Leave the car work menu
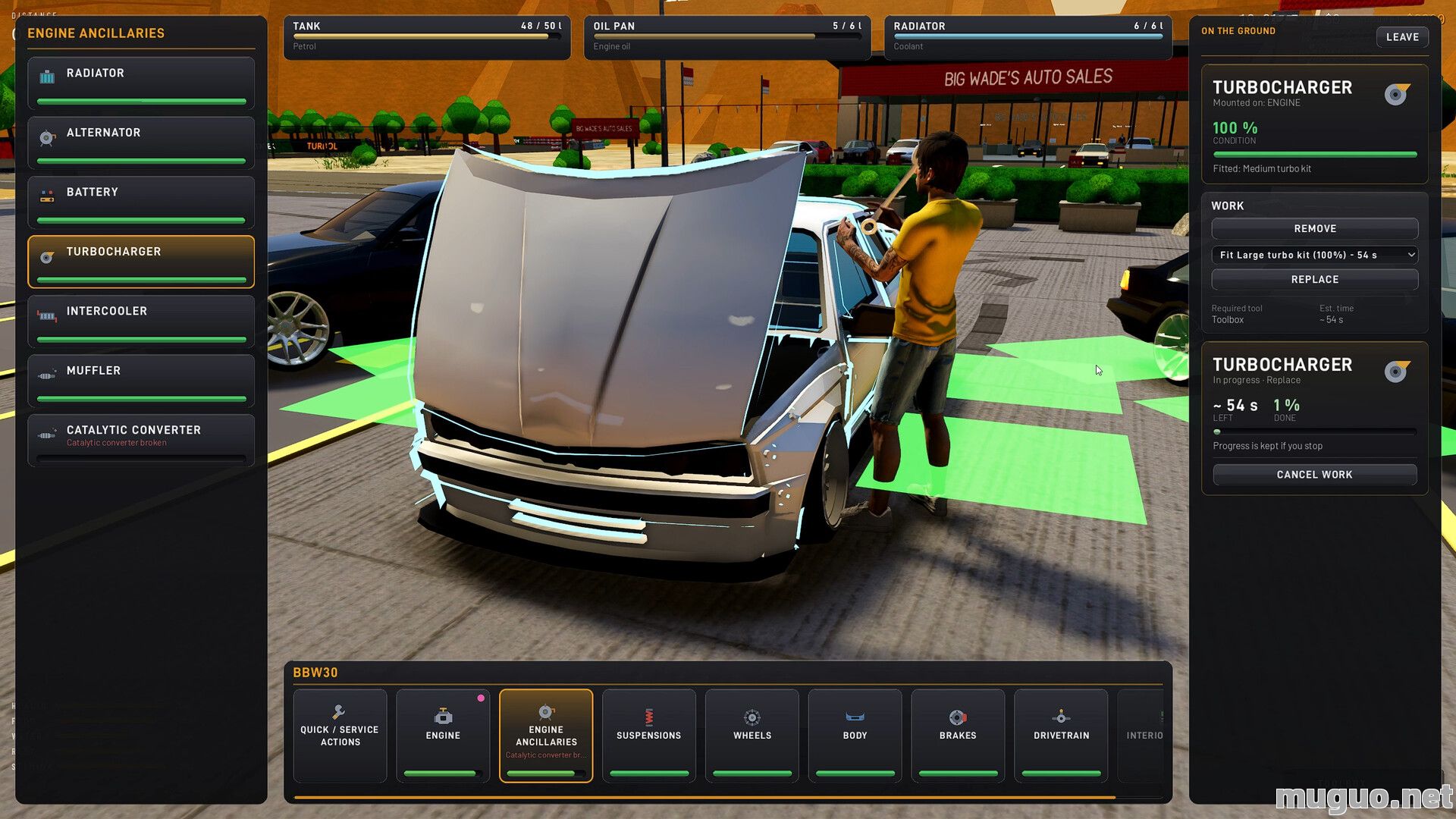Viewport: 1456px width, 819px height. click(1402, 36)
